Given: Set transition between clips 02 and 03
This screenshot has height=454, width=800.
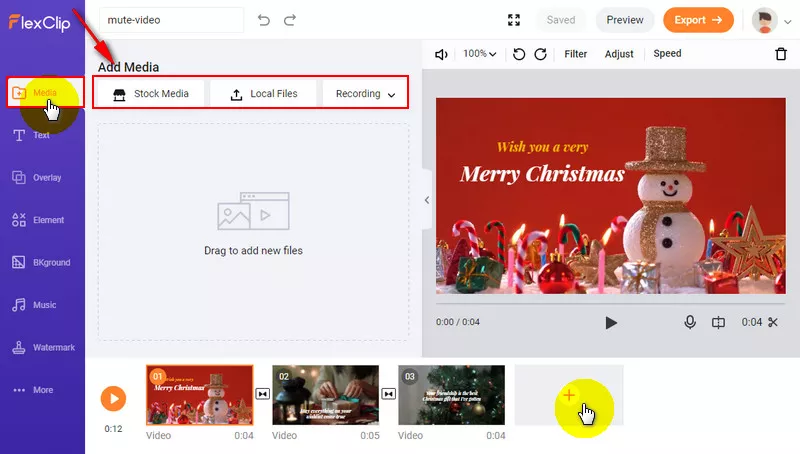Looking at the screenshot, I should pos(389,394).
